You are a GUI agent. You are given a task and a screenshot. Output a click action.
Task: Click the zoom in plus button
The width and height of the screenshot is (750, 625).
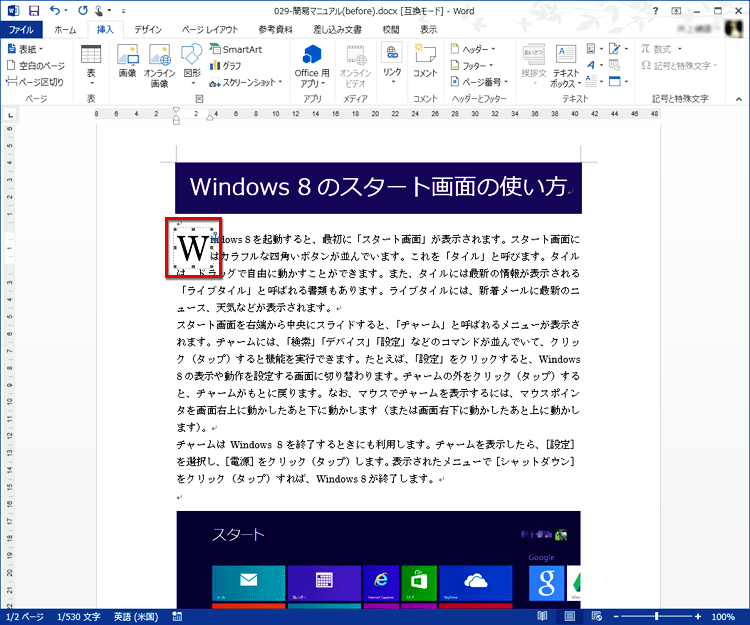[698, 617]
